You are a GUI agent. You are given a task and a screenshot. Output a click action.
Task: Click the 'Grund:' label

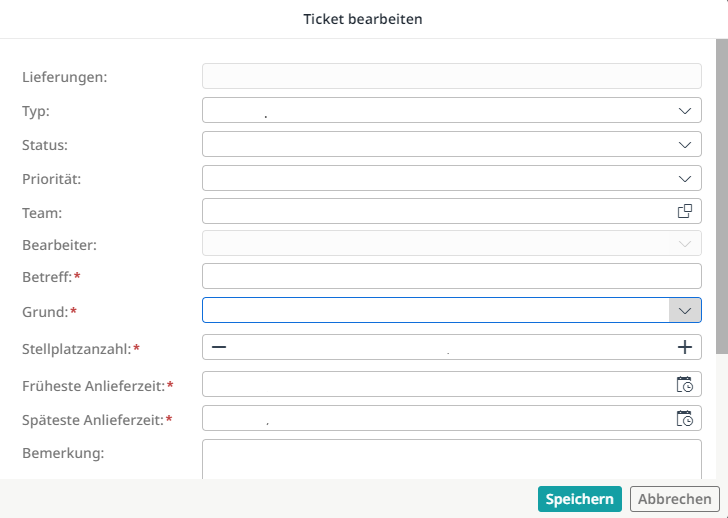coord(45,312)
